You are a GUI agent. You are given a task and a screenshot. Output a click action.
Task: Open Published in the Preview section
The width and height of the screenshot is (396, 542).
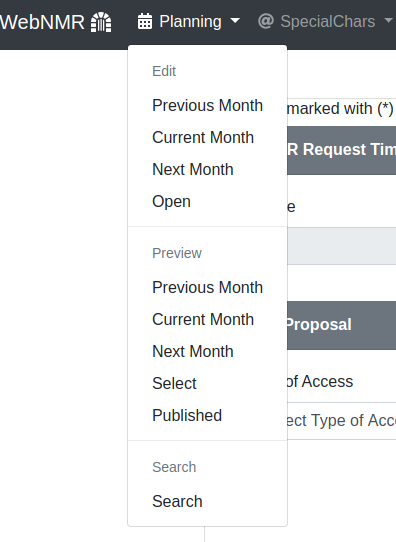[207, 415]
